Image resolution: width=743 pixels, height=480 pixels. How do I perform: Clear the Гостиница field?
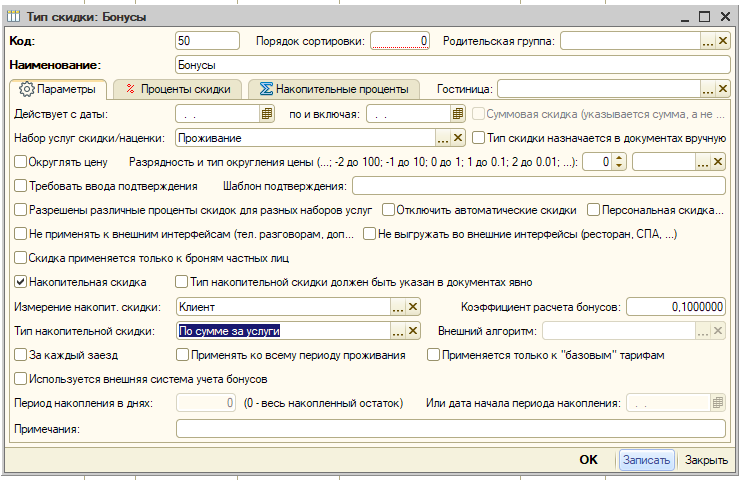pyautogui.click(x=723, y=89)
